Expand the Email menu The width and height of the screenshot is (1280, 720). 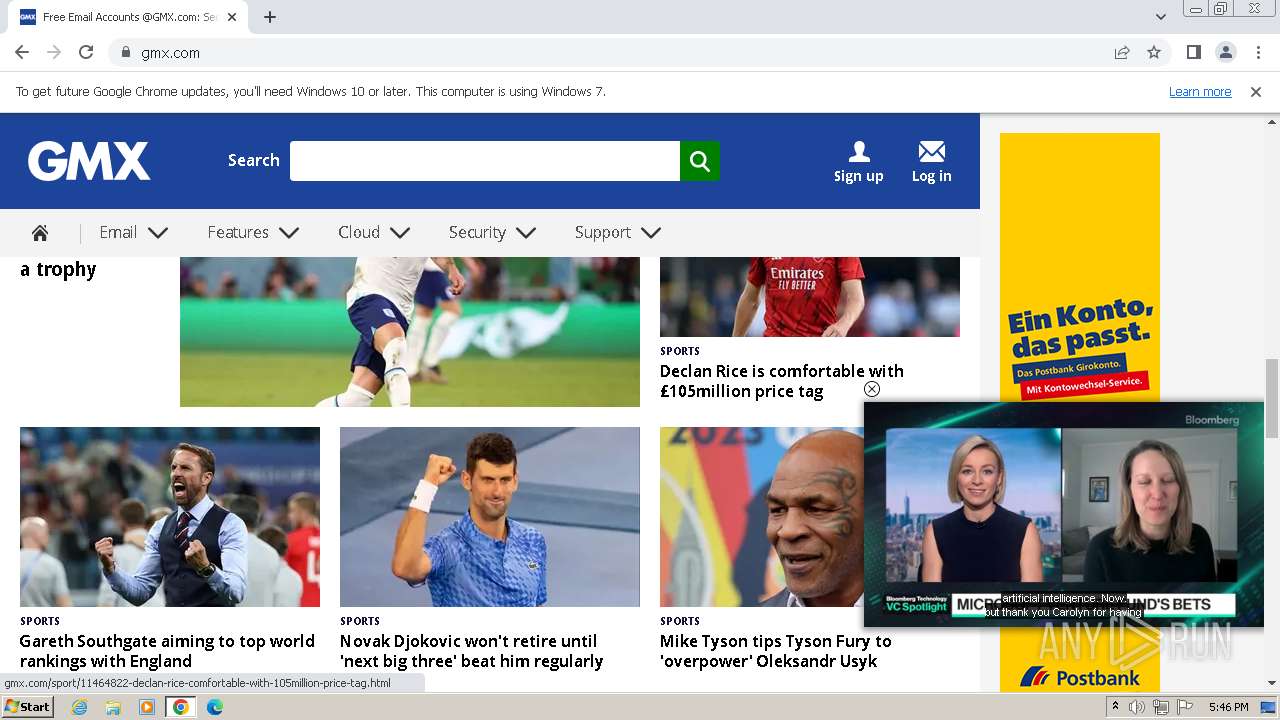(x=133, y=233)
